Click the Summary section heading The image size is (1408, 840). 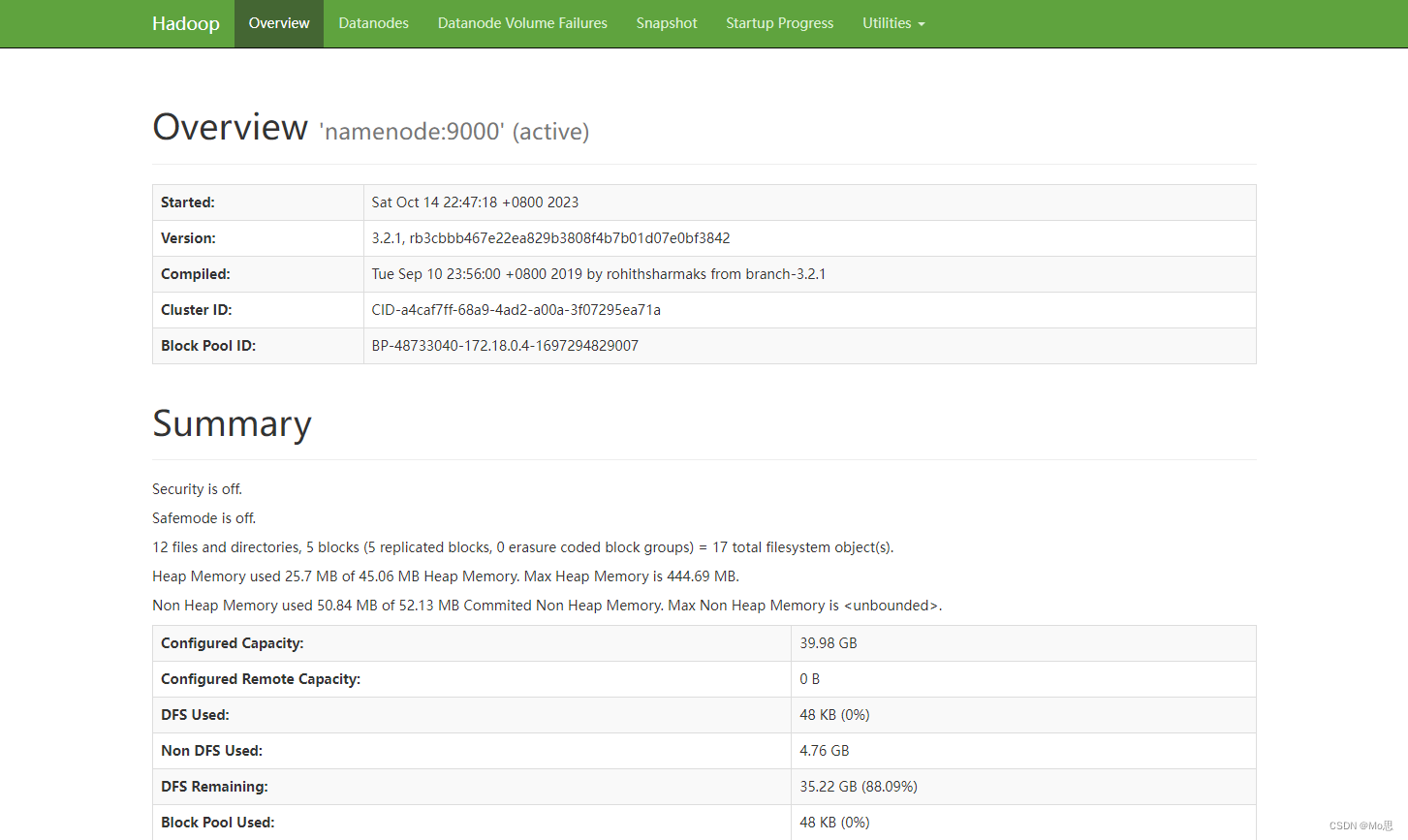point(232,423)
